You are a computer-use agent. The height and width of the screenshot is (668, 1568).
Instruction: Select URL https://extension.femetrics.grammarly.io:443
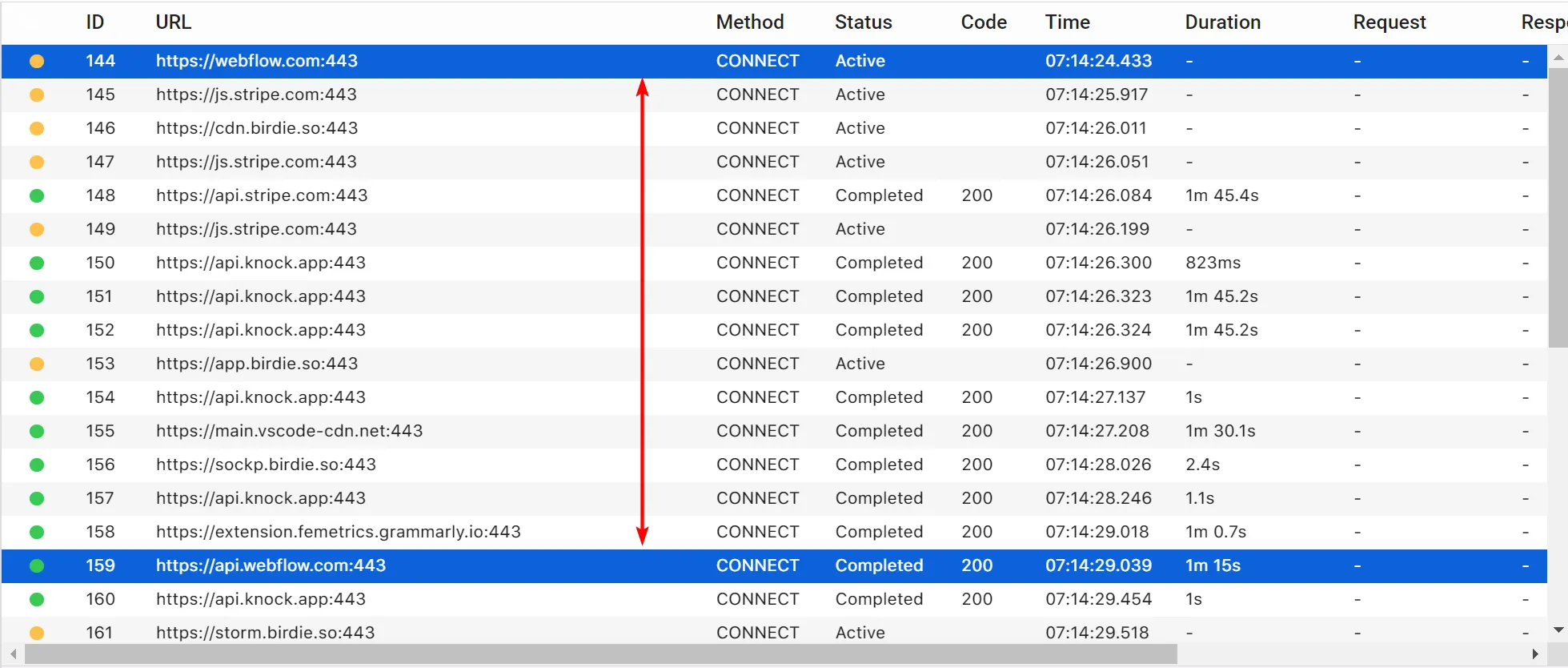[339, 532]
